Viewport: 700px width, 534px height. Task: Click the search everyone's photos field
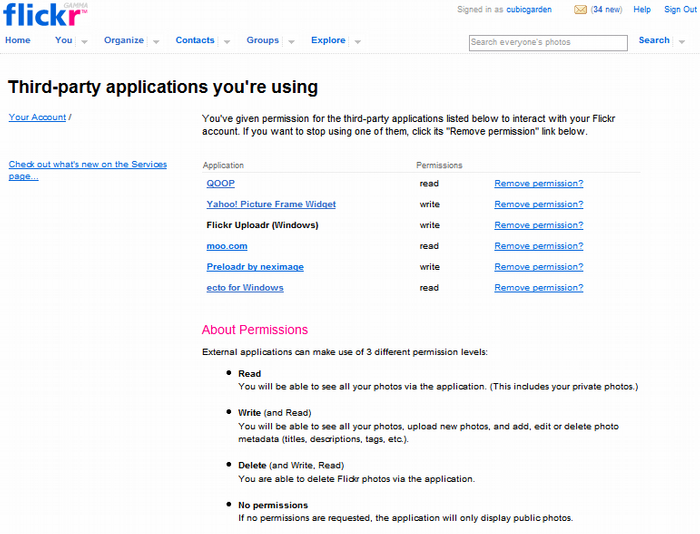pyautogui.click(x=548, y=42)
